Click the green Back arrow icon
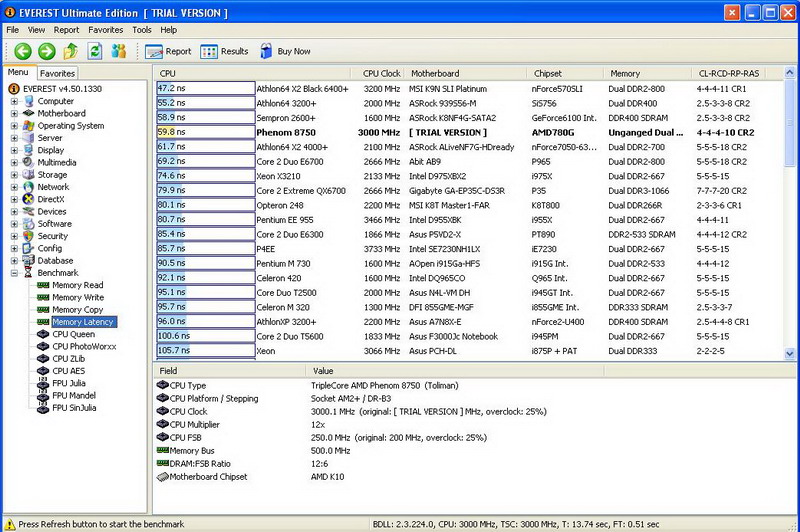The height and width of the screenshot is (532, 800). (x=22, y=51)
